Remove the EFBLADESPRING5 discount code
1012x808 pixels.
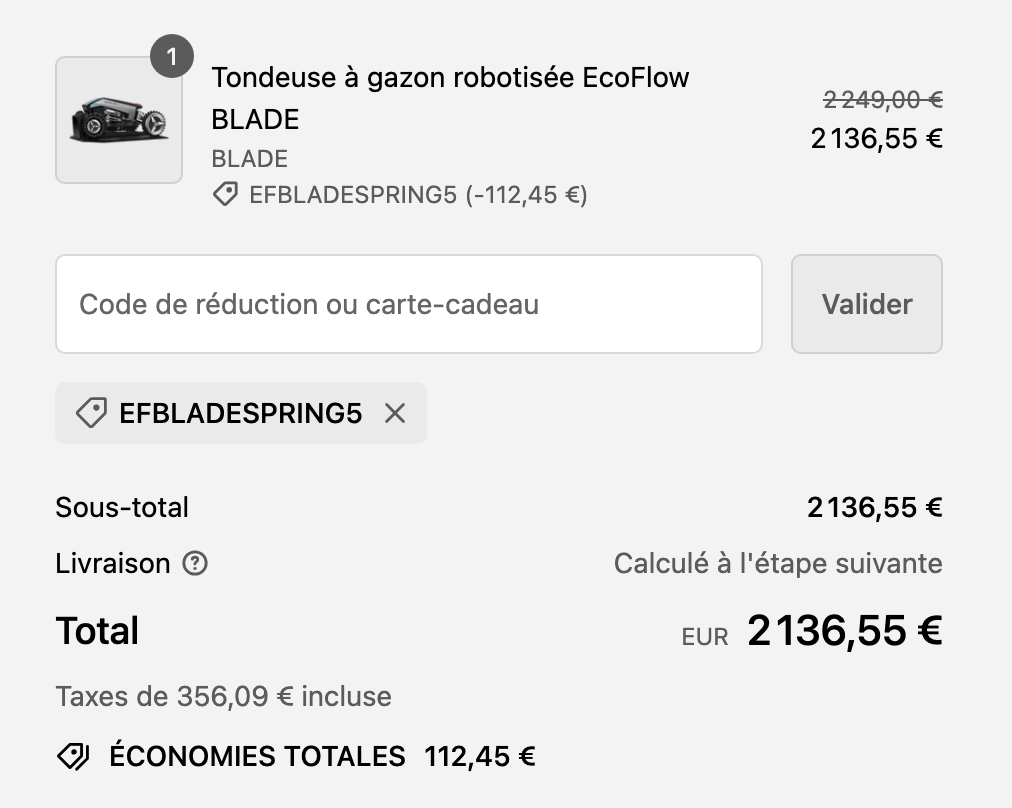395,413
